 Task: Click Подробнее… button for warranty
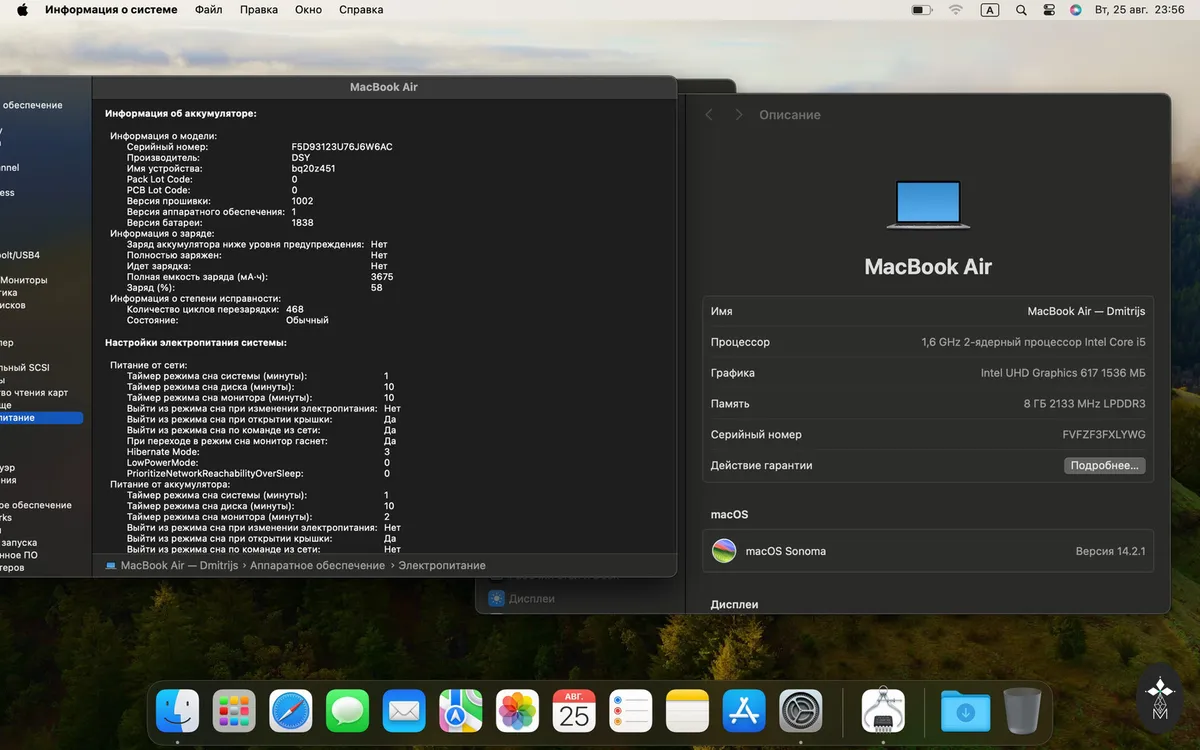[1104, 466]
